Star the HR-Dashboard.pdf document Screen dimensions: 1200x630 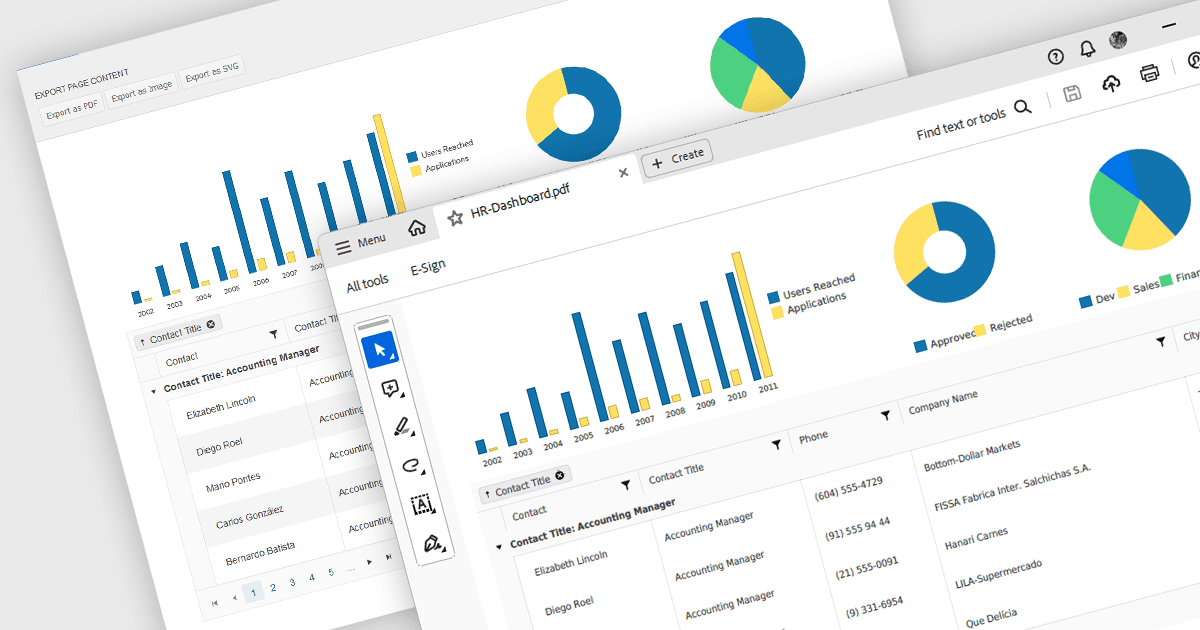(455, 217)
